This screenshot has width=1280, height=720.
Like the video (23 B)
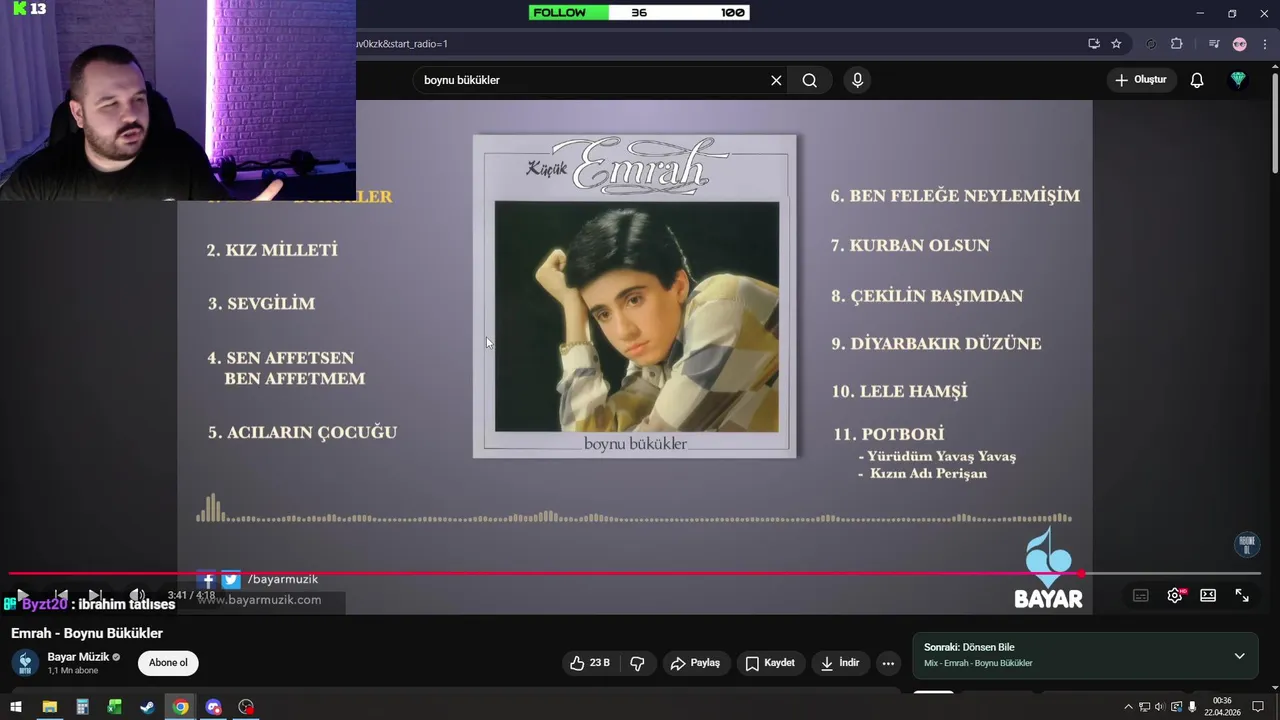[590, 663]
